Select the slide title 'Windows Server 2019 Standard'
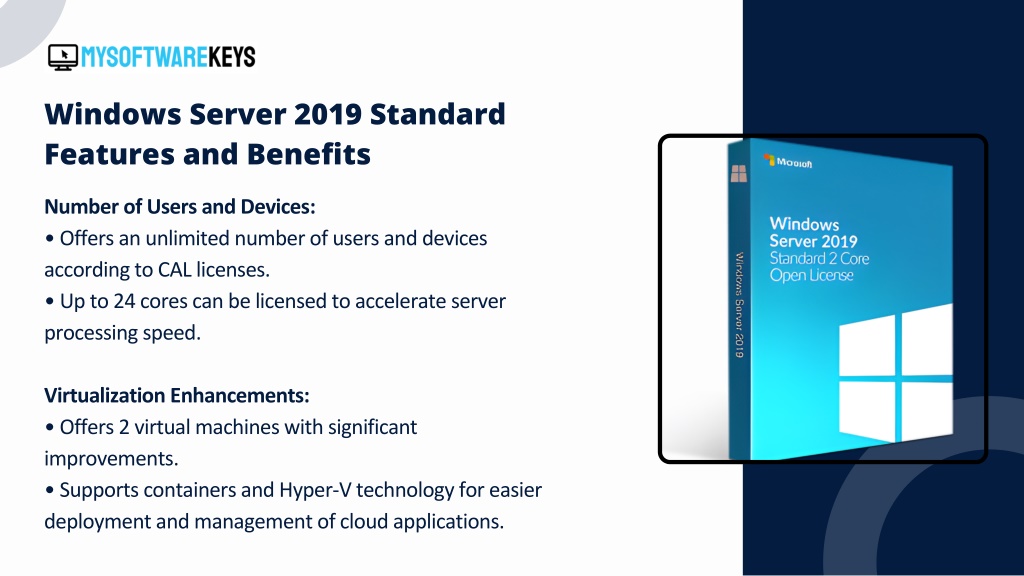This screenshot has width=1024, height=576. 275,114
